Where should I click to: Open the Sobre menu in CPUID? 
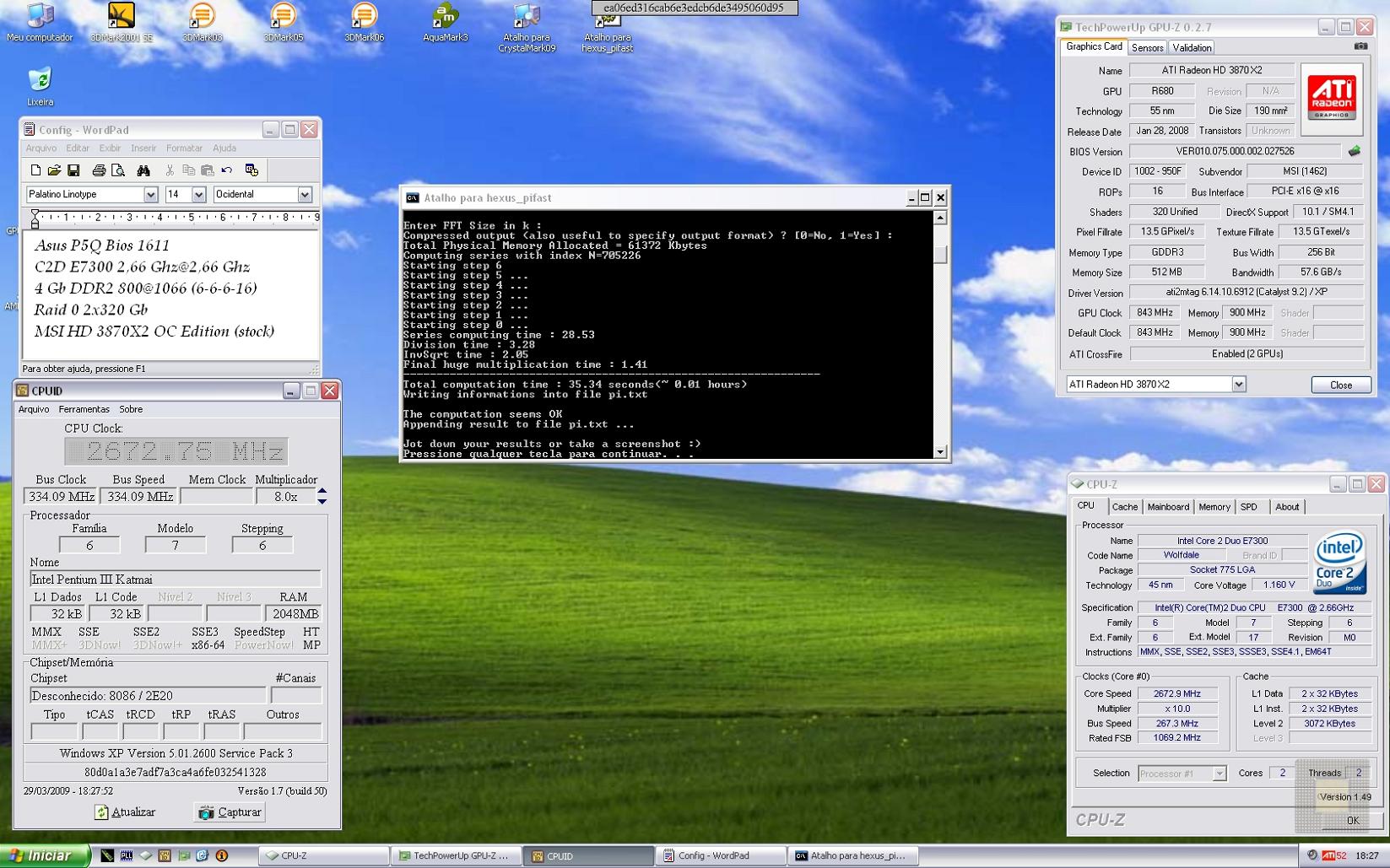[130, 409]
